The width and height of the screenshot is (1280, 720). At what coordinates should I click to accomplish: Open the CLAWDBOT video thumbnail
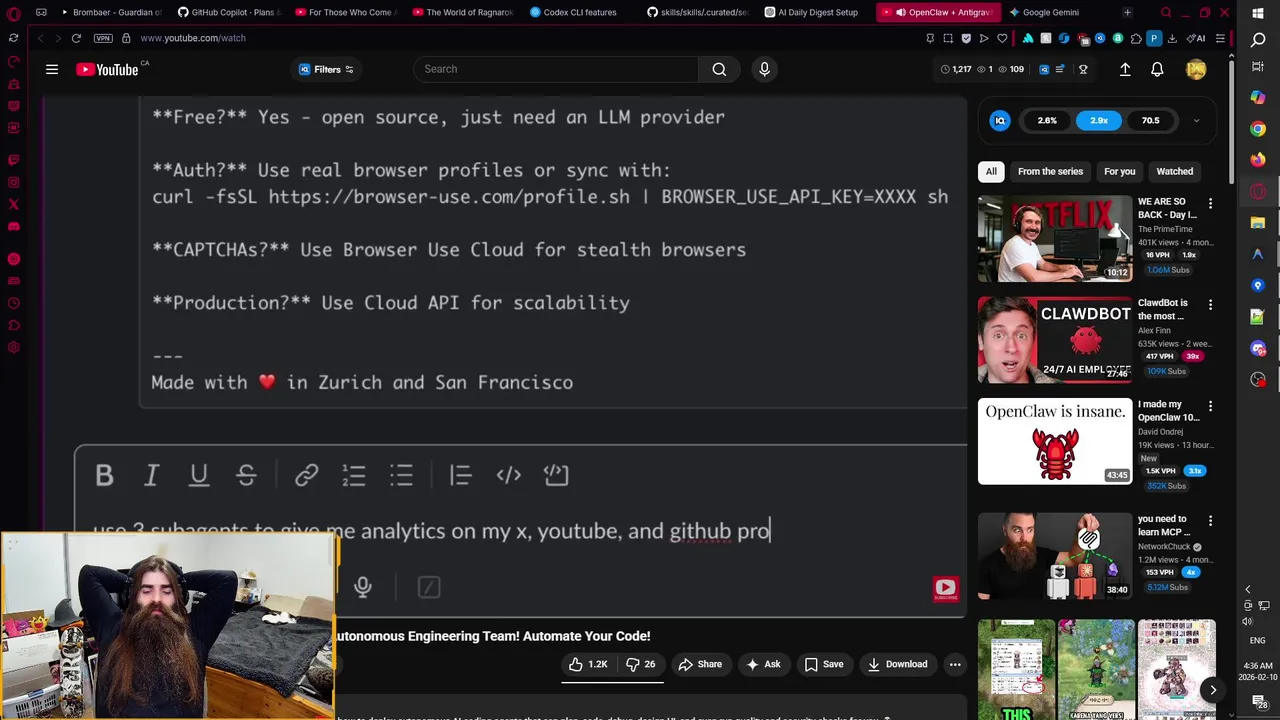[x=1055, y=340]
